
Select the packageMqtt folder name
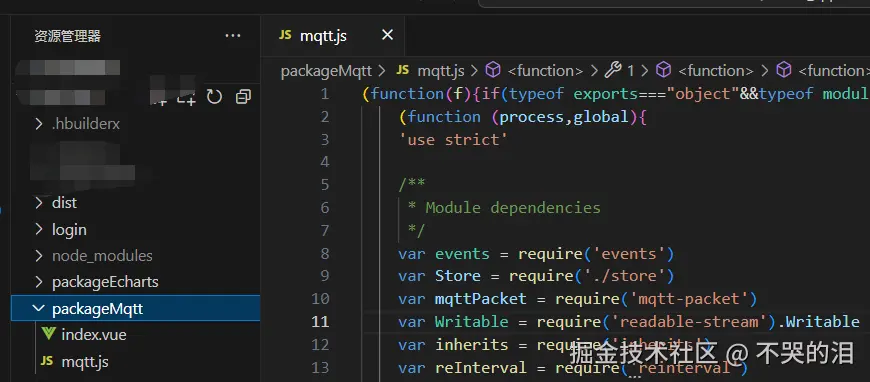[x=98, y=309]
